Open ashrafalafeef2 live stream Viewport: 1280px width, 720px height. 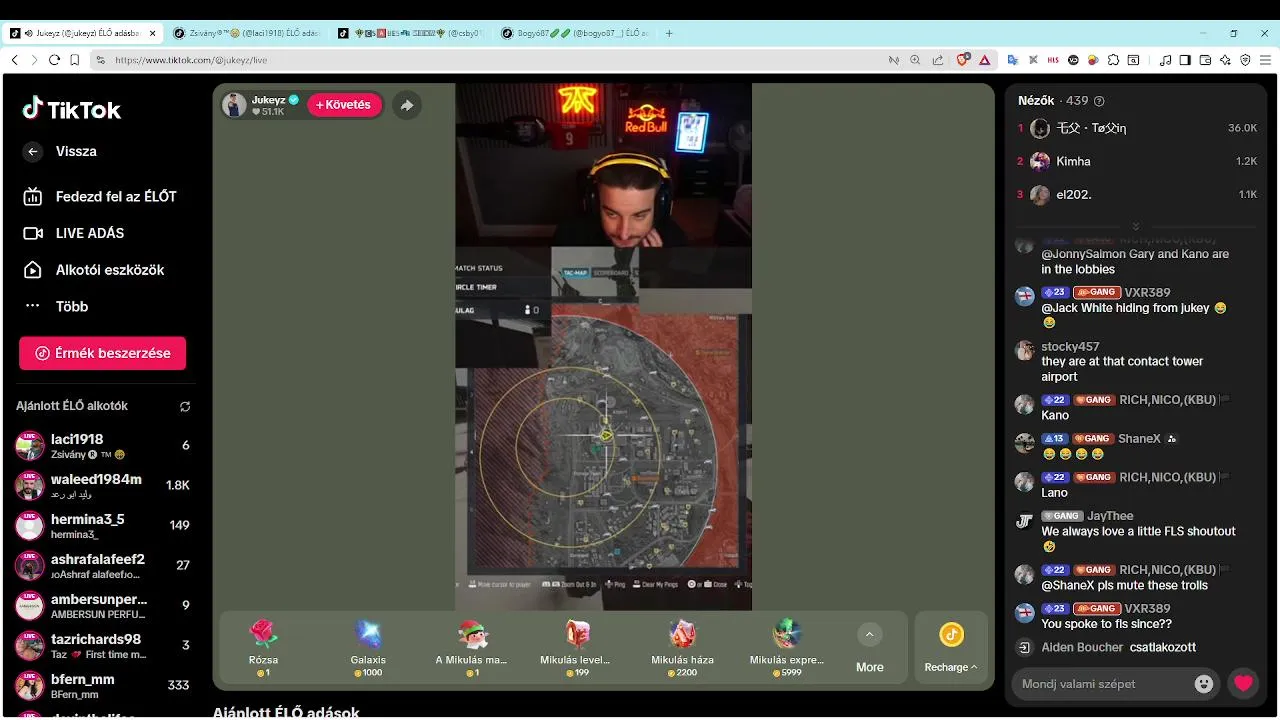click(x=102, y=566)
